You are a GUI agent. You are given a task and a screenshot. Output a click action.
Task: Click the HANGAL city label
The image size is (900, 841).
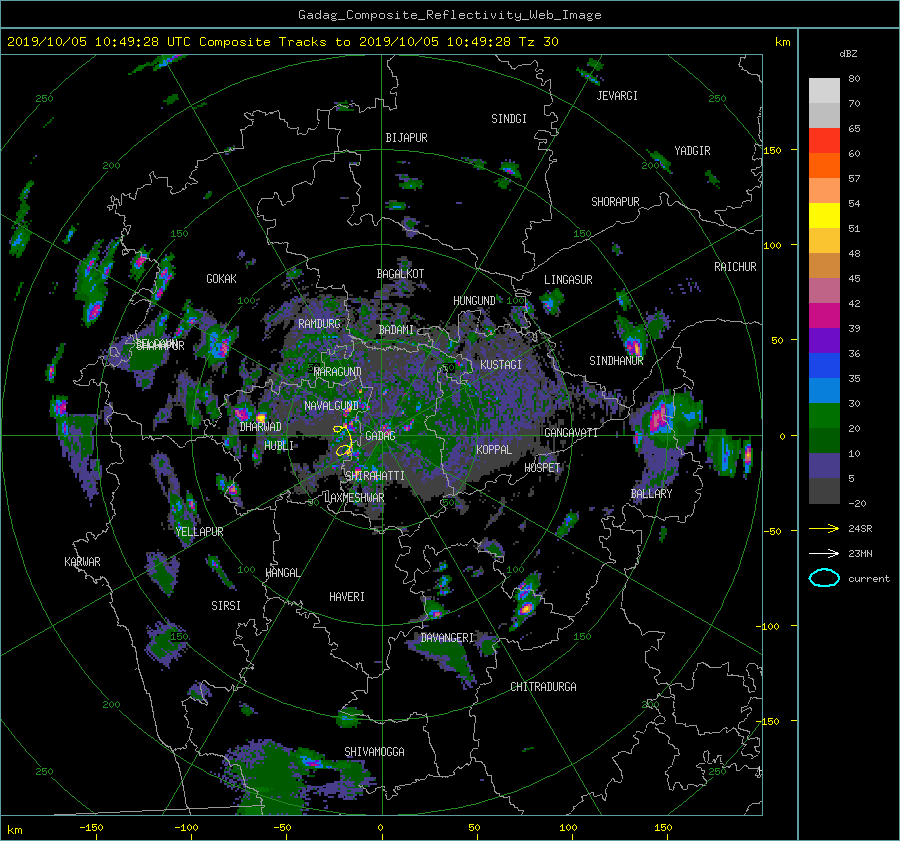pos(282,572)
